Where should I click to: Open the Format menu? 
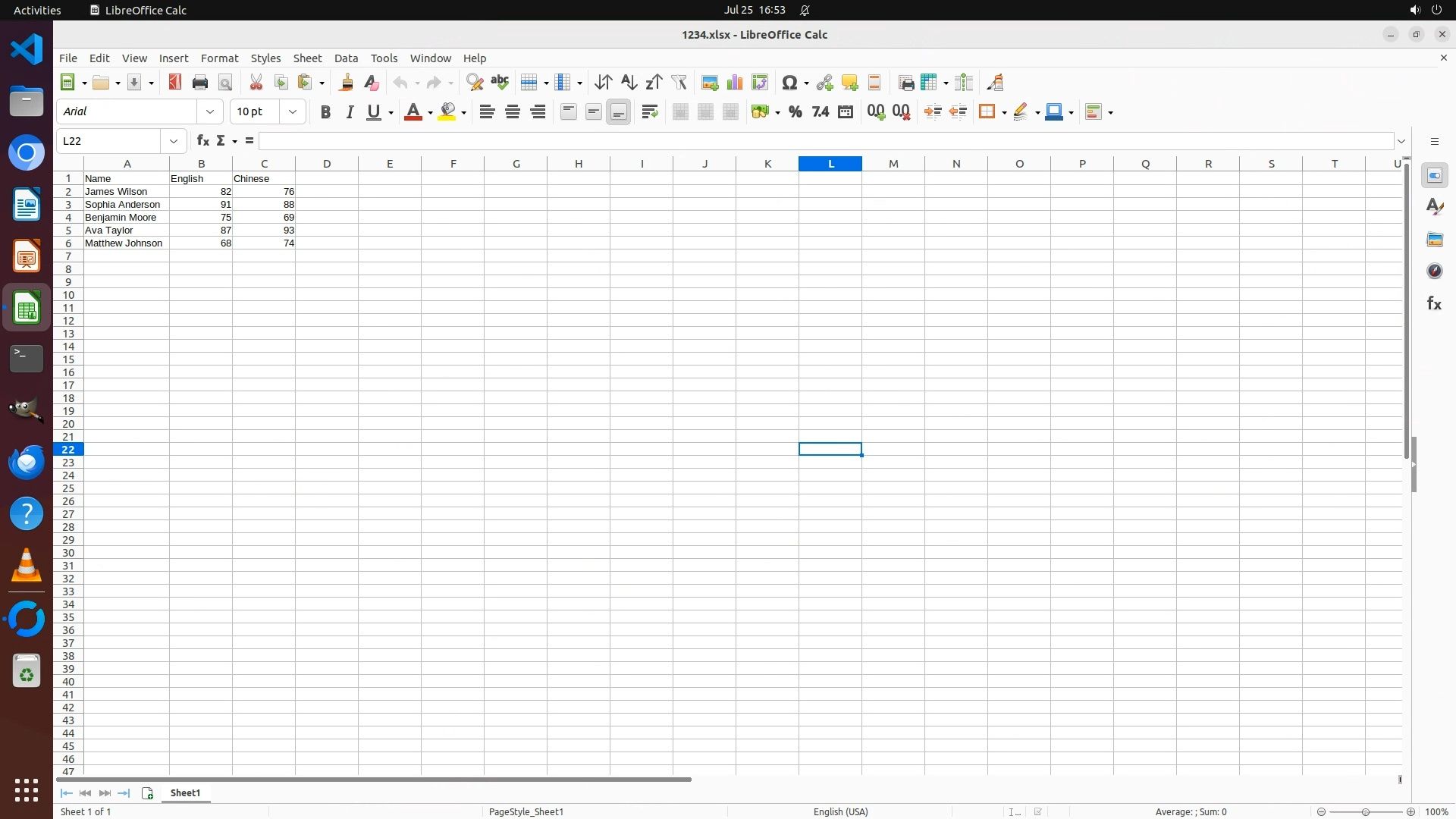click(219, 58)
